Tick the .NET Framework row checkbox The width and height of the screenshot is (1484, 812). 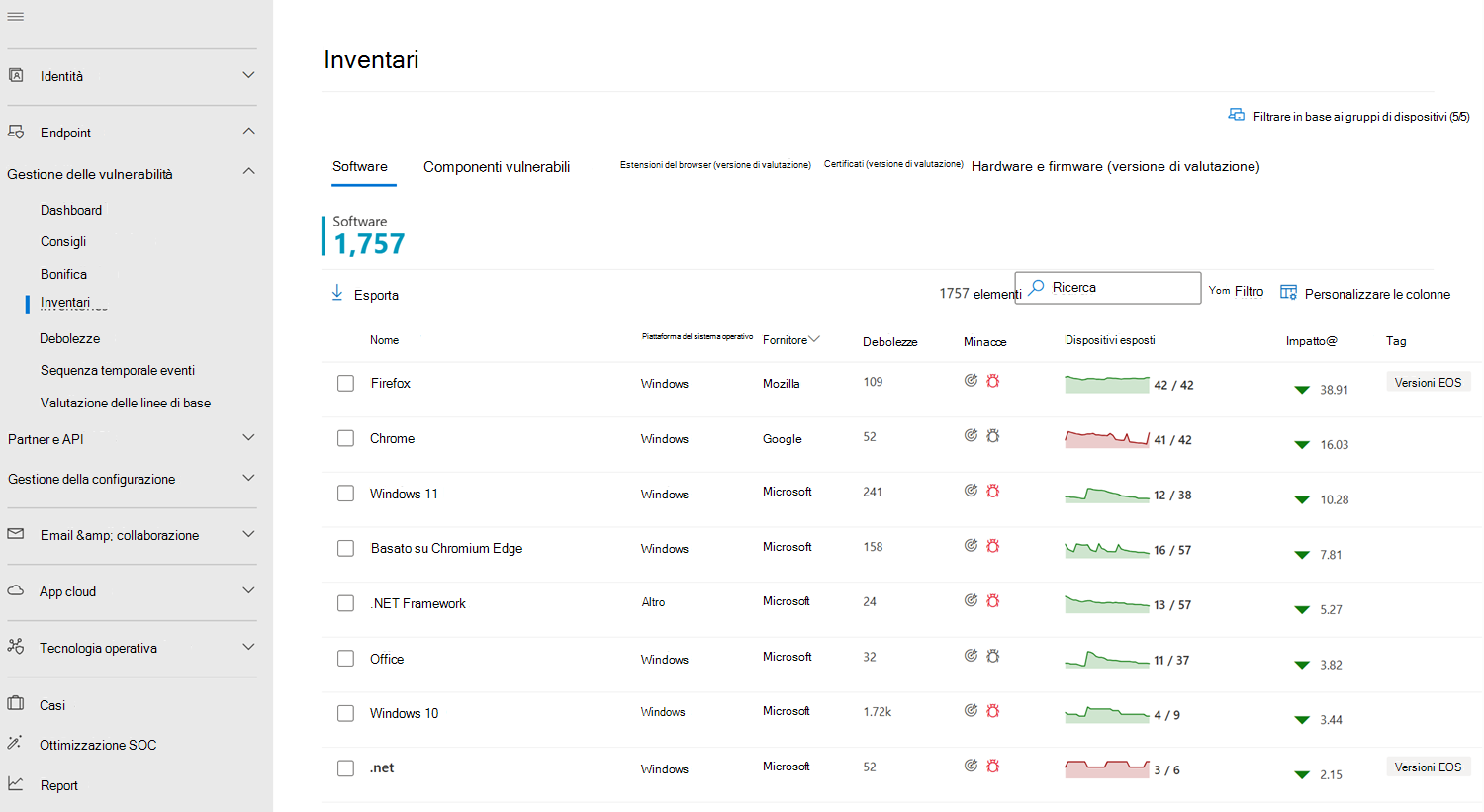tap(345, 603)
